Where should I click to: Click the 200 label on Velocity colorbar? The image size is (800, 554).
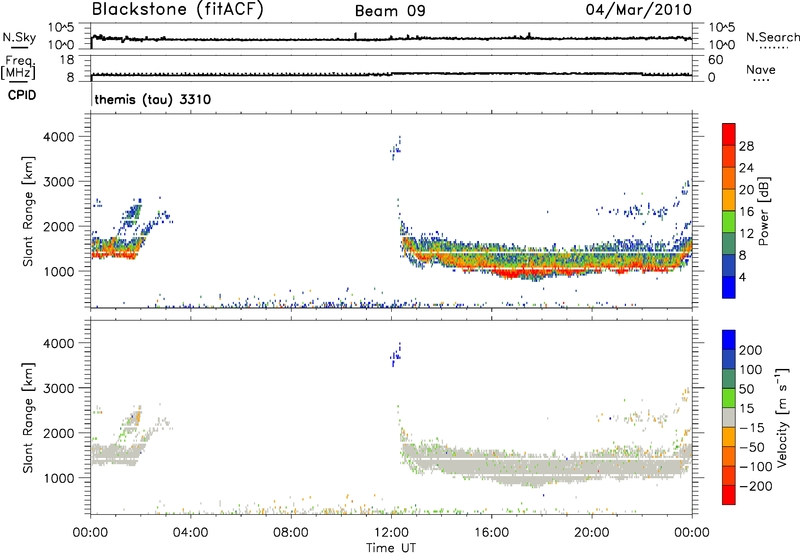[x=751, y=350]
